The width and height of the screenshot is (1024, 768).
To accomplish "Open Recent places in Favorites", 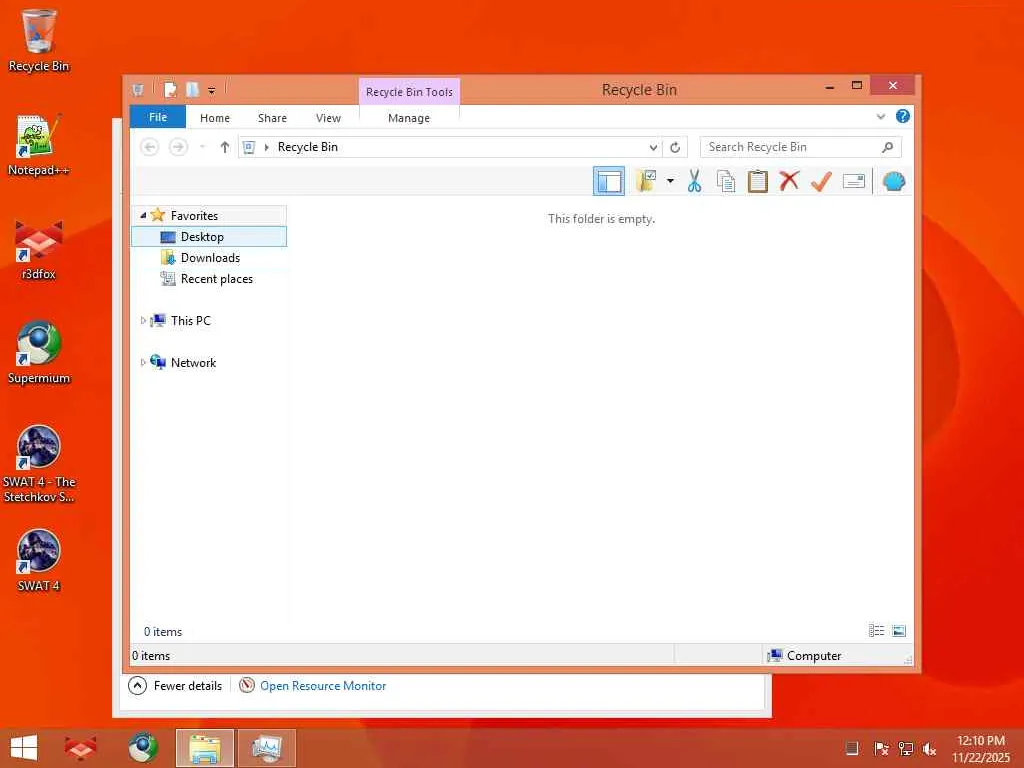I will [x=216, y=279].
